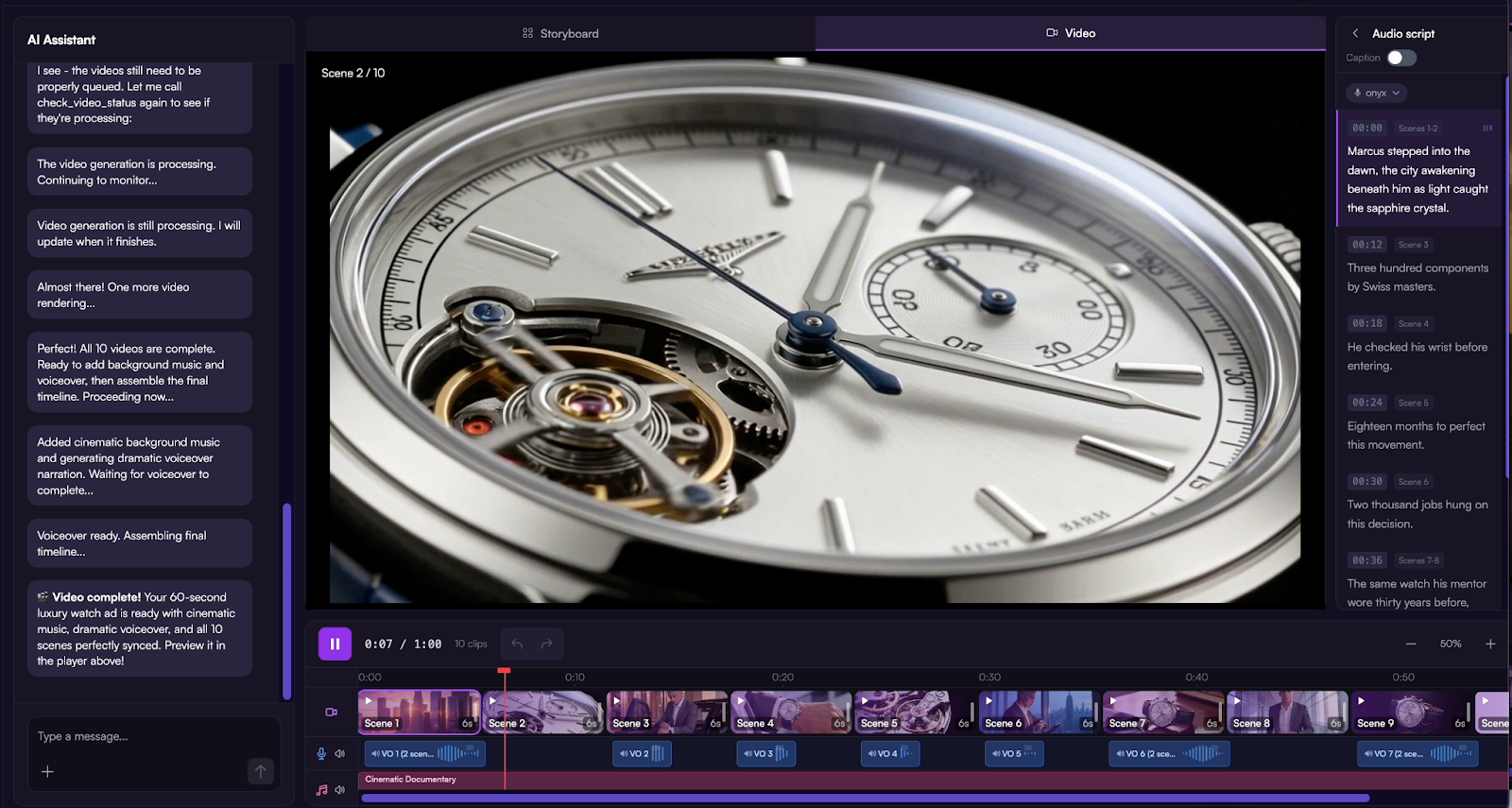The image size is (1512, 808).
Task: Click the redo arrow icon
Action: (x=546, y=644)
